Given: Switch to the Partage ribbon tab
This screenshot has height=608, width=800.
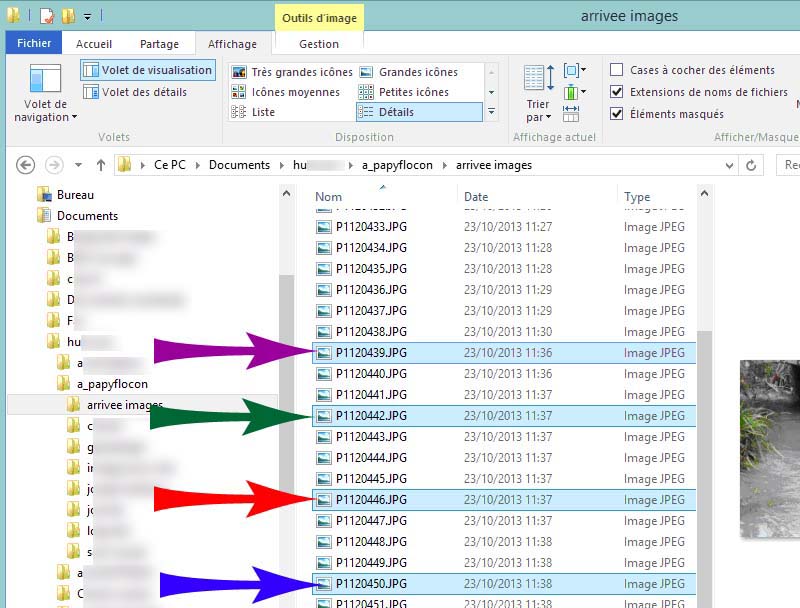Looking at the screenshot, I should (x=159, y=44).
